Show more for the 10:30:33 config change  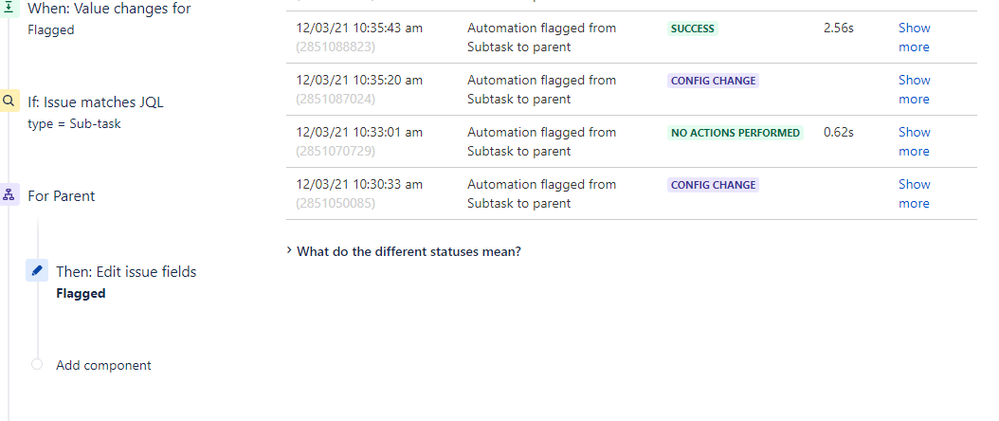(x=914, y=194)
